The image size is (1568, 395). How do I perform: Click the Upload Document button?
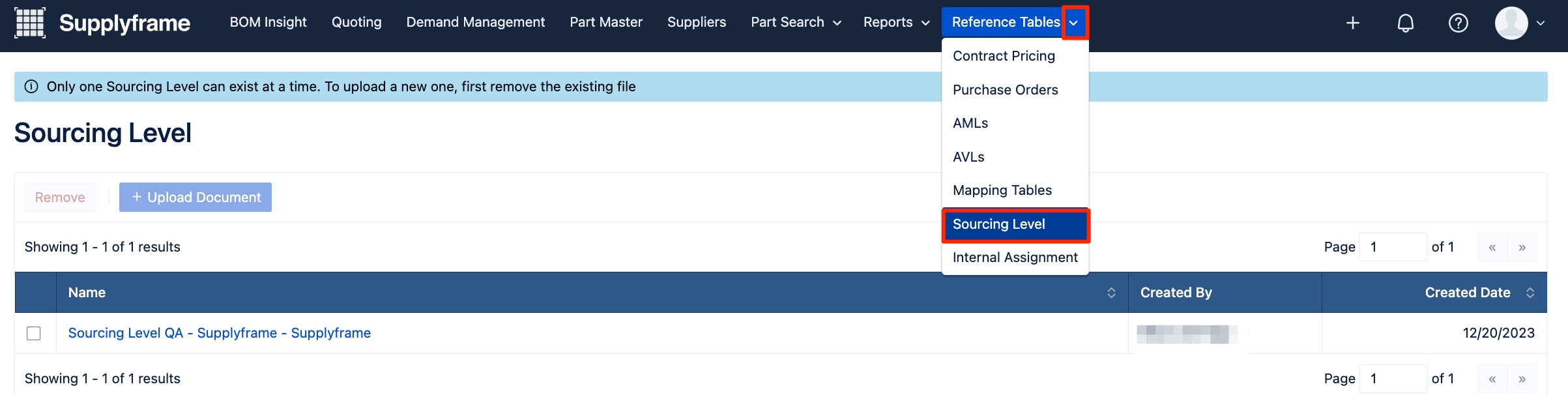point(196,197)
